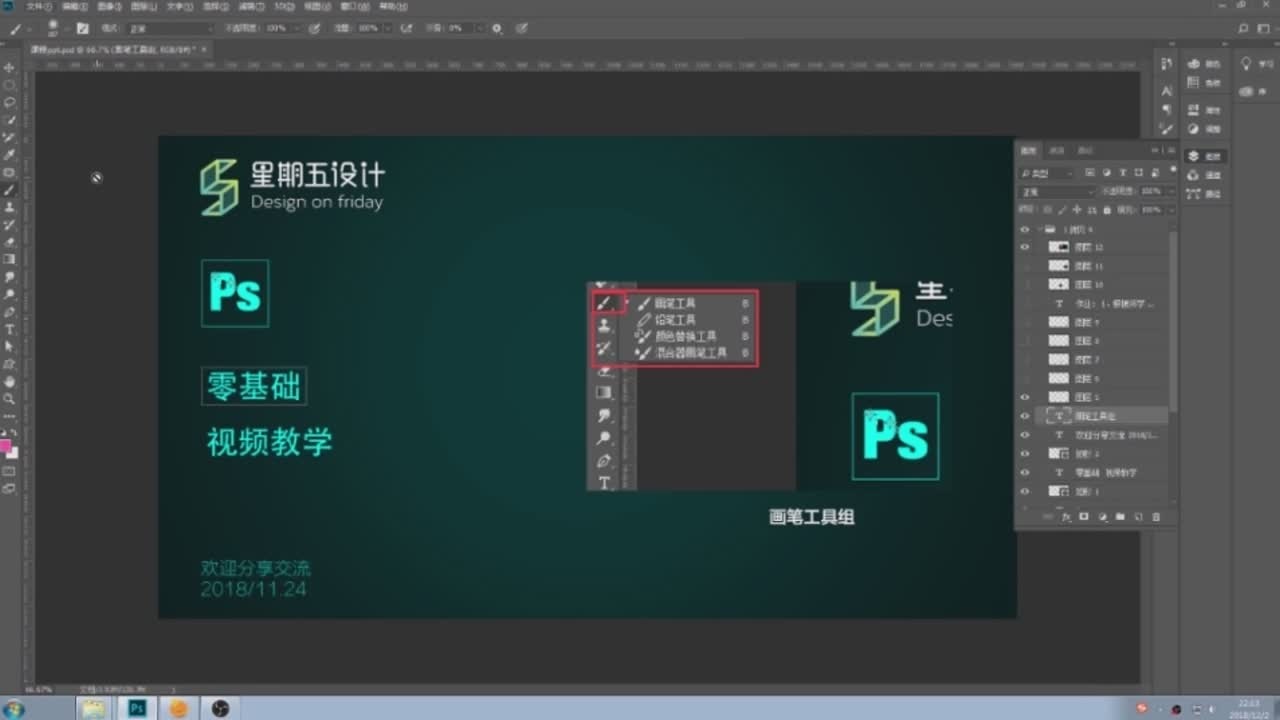Filter layers by type layers icon

pyautogui.click(x=1123, y=173)
